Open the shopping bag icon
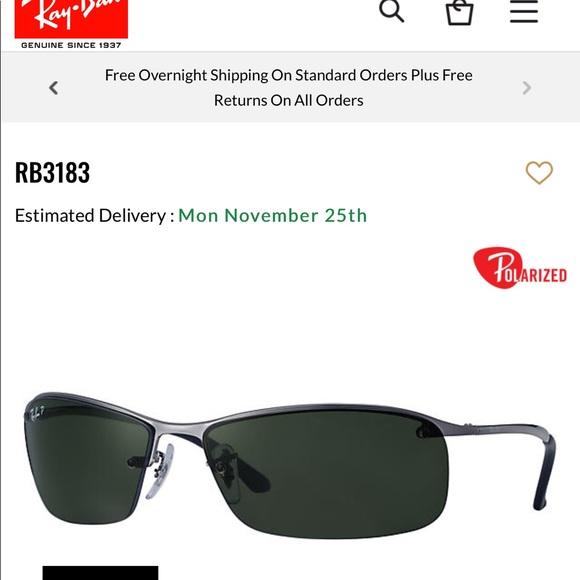The height and width of the screenshot is (580, 580). (x=459, y=12)
